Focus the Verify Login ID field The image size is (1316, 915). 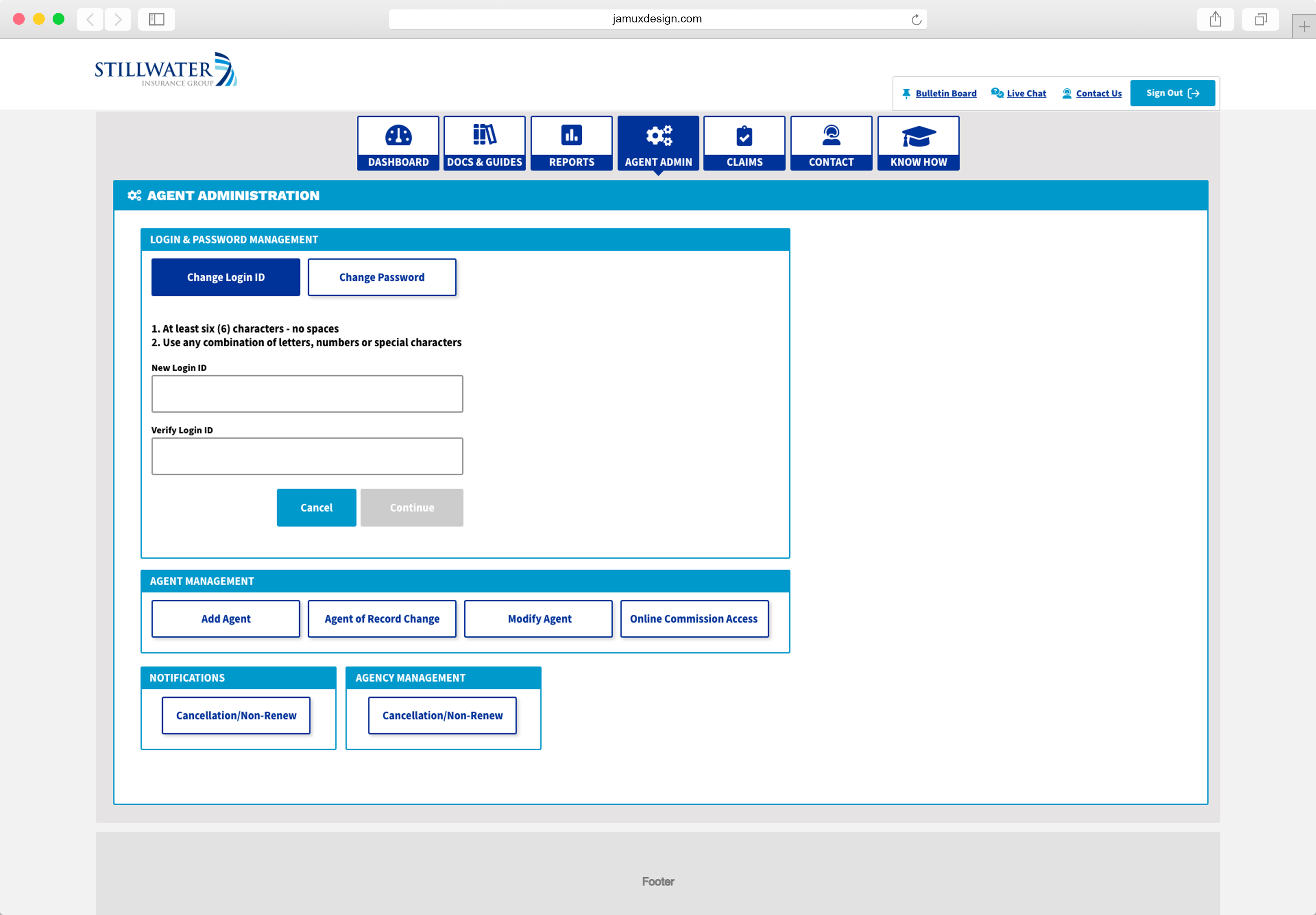307,456
